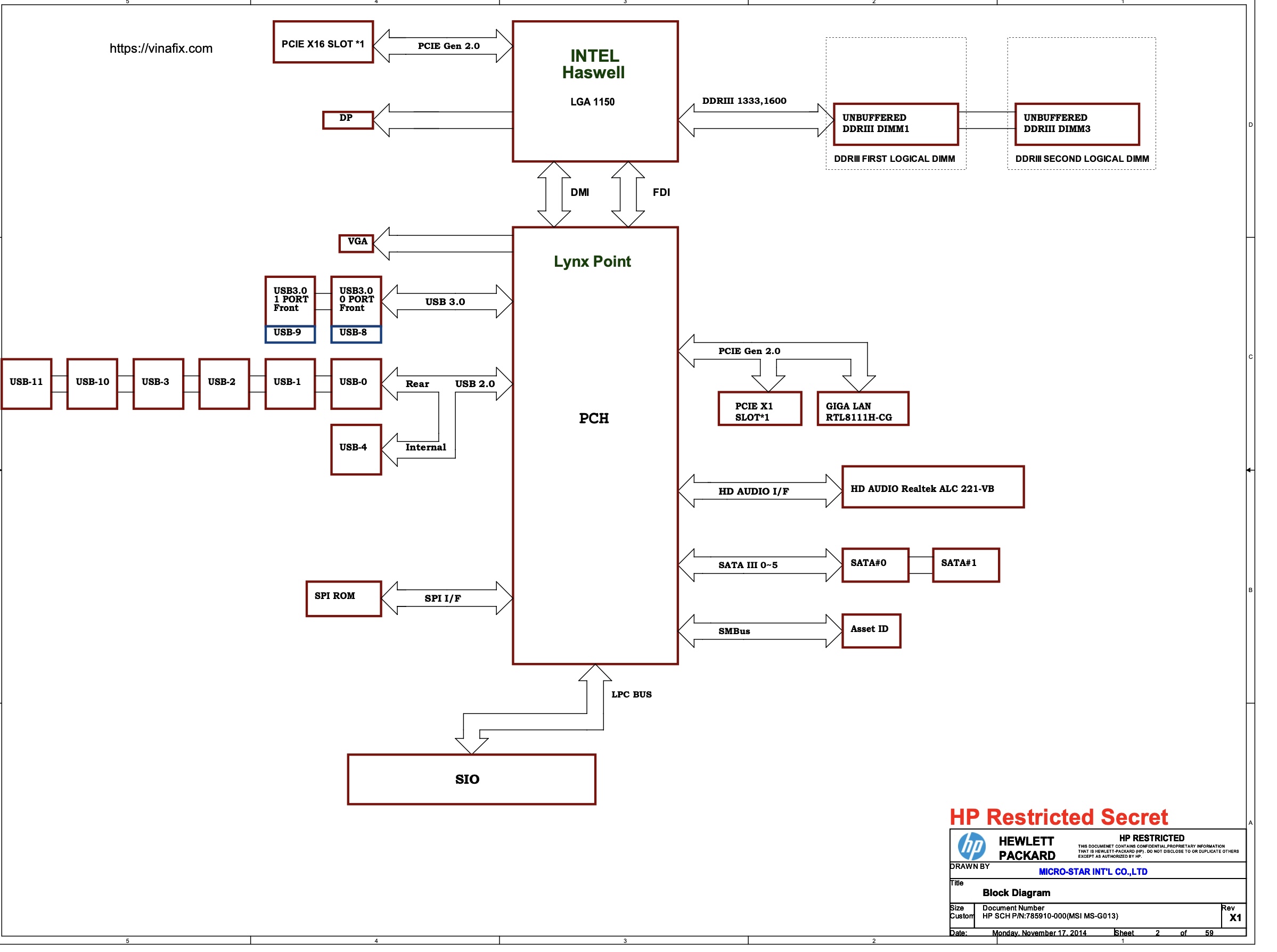Click the PCH label in the chipset block
This screenshot has width=1277, height=952.
pyautogui.click(x=594, y=418)
